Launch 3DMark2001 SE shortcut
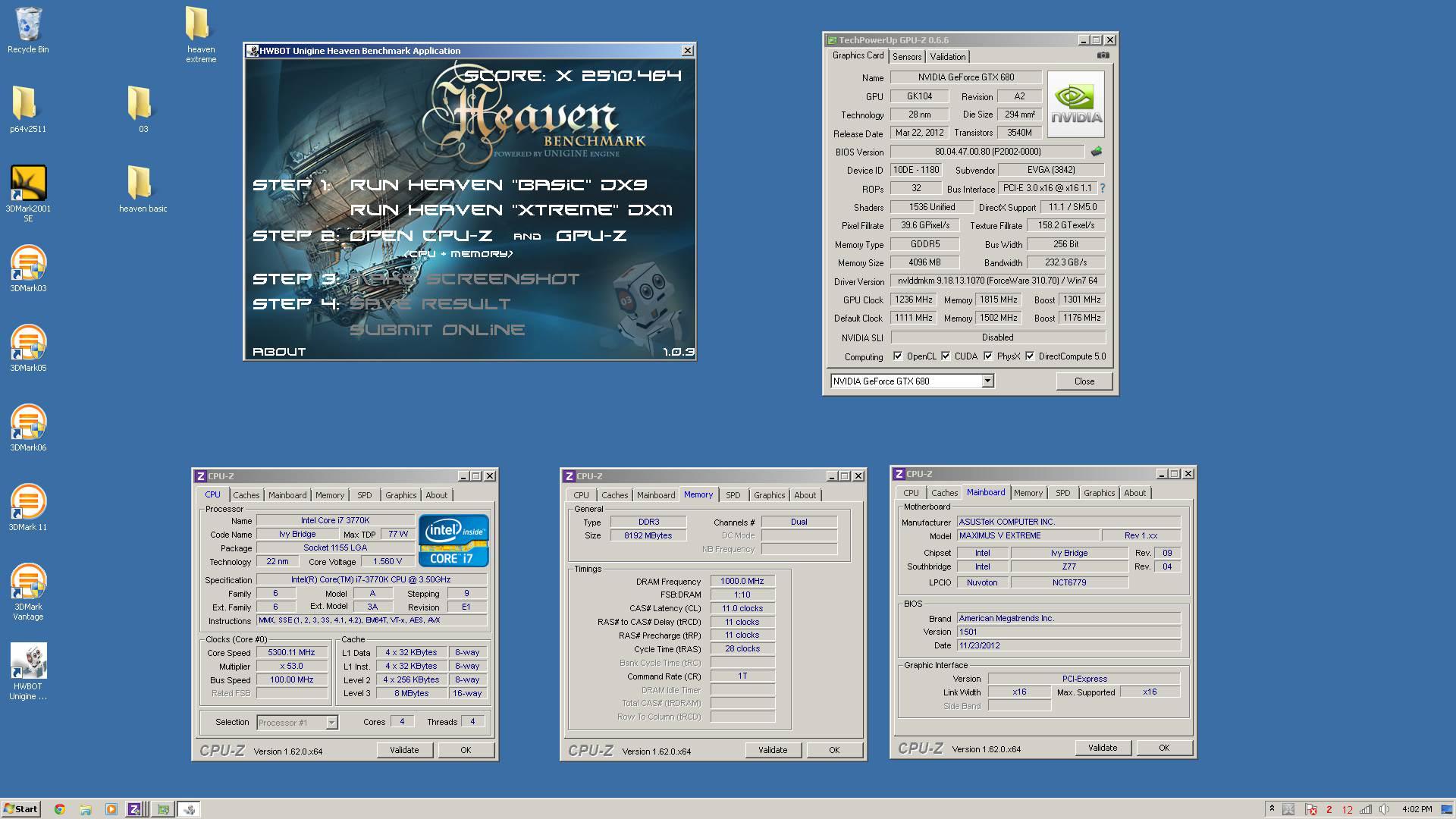The width and height of the screenshot is (1456, 819). [28, 193]
